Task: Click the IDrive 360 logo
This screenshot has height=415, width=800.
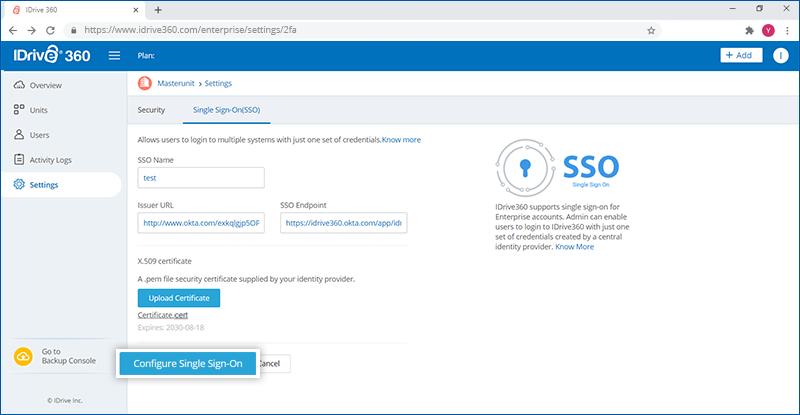Action: [x=52, y=55]
